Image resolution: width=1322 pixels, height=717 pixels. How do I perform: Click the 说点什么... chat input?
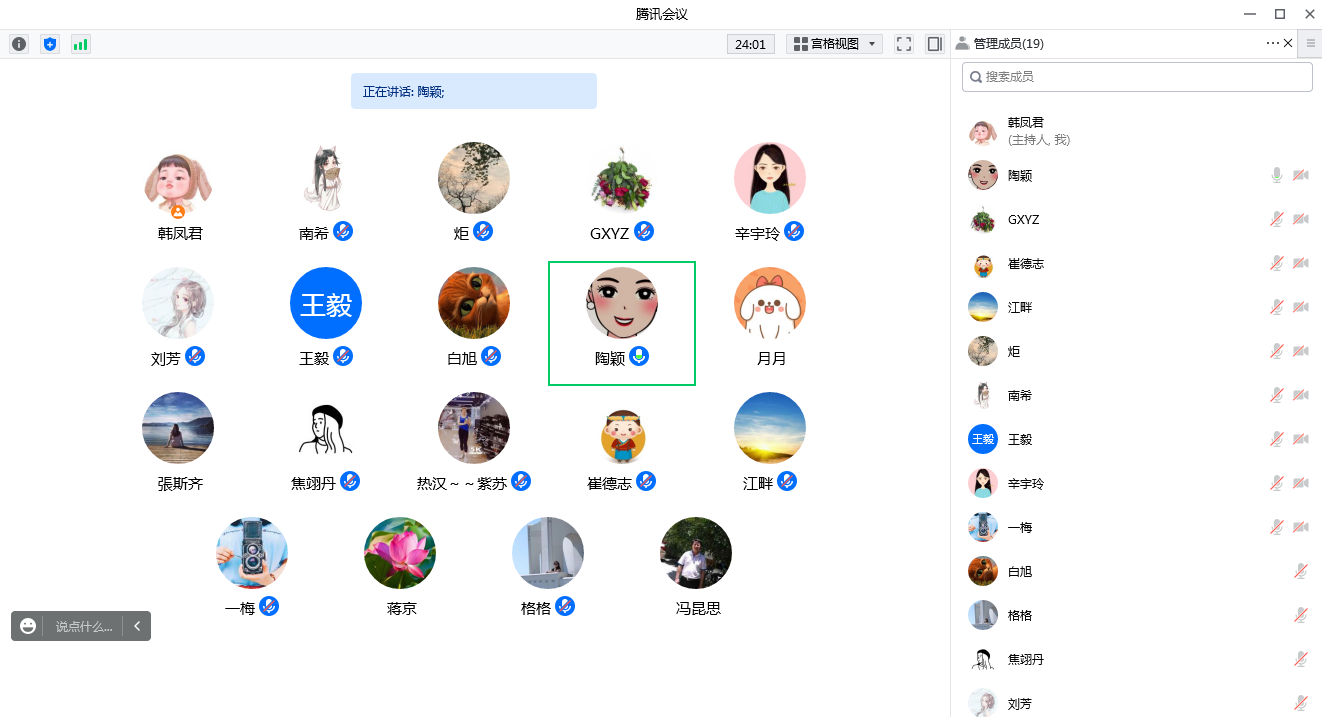pos(84,626)
